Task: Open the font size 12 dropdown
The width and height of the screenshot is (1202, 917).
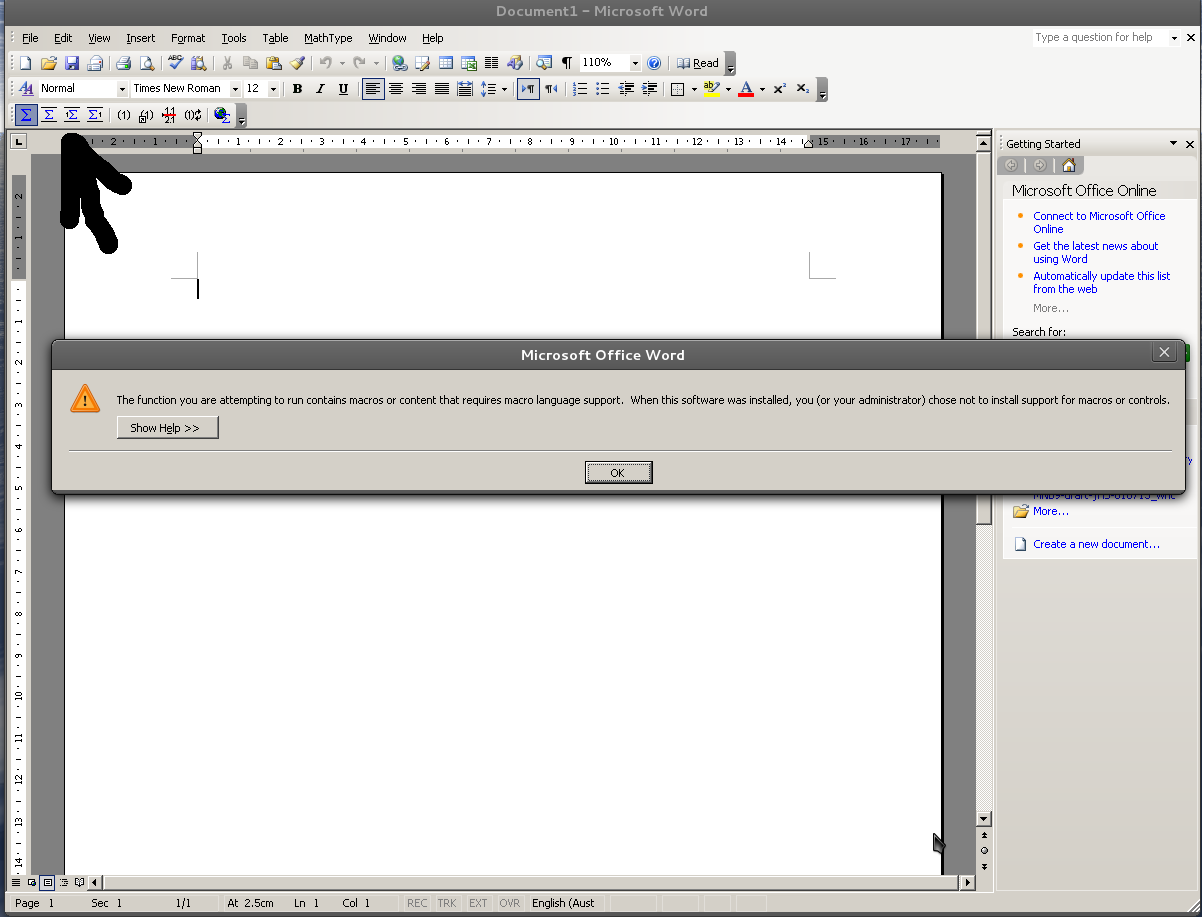Action: pos(271,89)
